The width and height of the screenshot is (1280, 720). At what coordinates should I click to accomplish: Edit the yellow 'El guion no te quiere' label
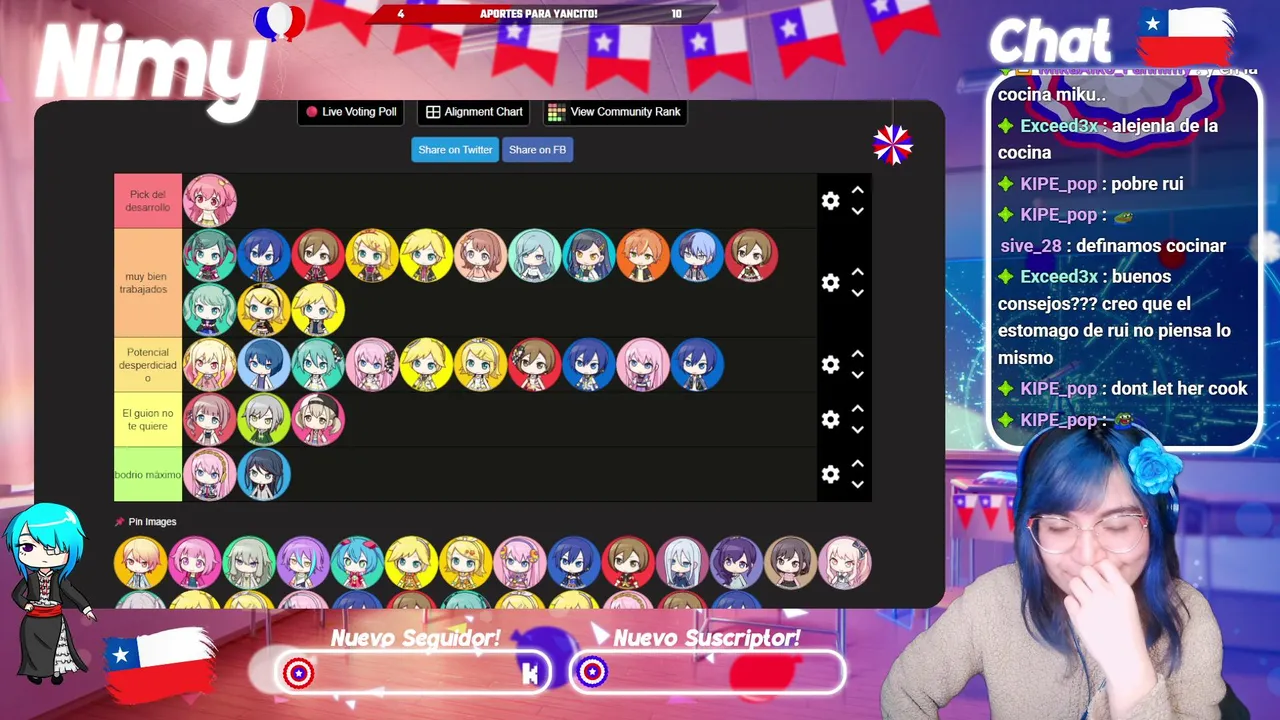[x=148, y=419]
